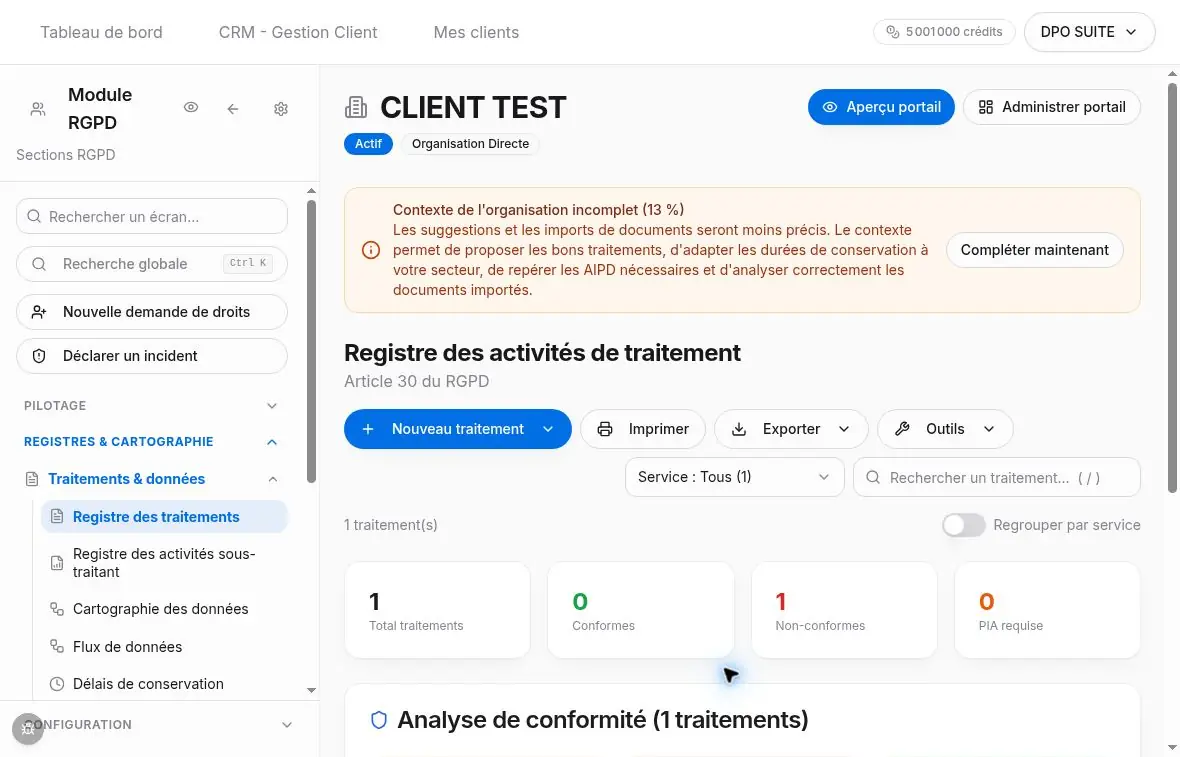Viewport: 1180px width, 757px height.
Task: Click the Administrer portail button
Action: (x=1051, y=107)
